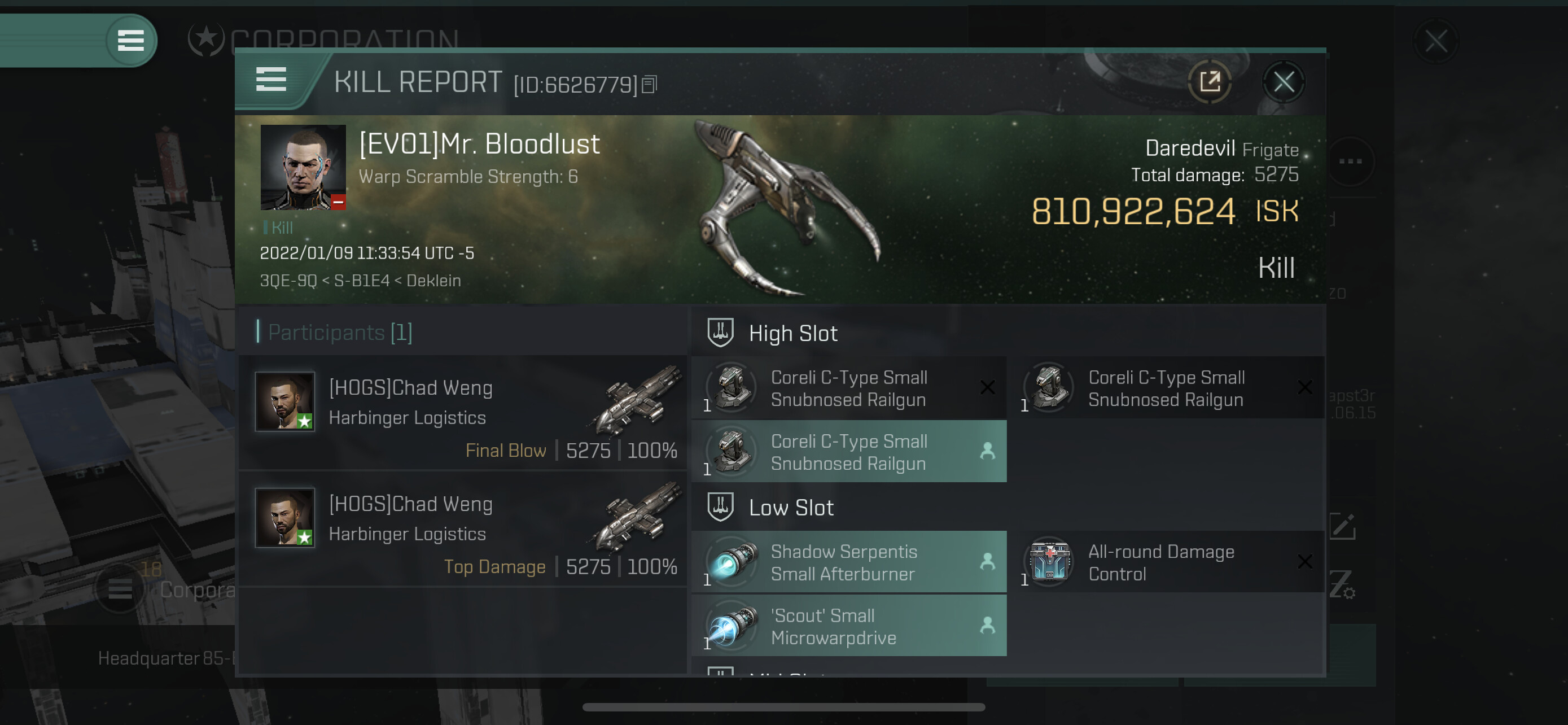Open Mr. Bloodlust's character portrait
Image resolution: width=1568 pixels, height=725 pixels.
click(303, 167)
